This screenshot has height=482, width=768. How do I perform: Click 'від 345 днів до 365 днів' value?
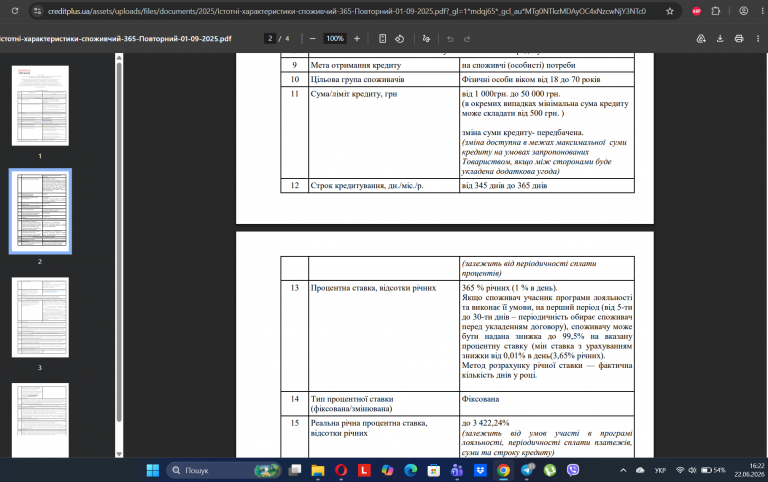tap(504, 186)
